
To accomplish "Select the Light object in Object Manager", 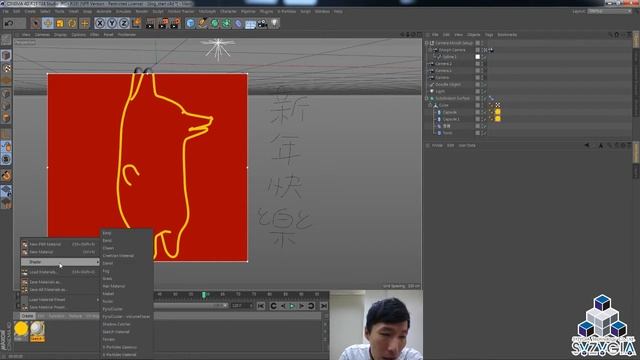I will point(440,91).
